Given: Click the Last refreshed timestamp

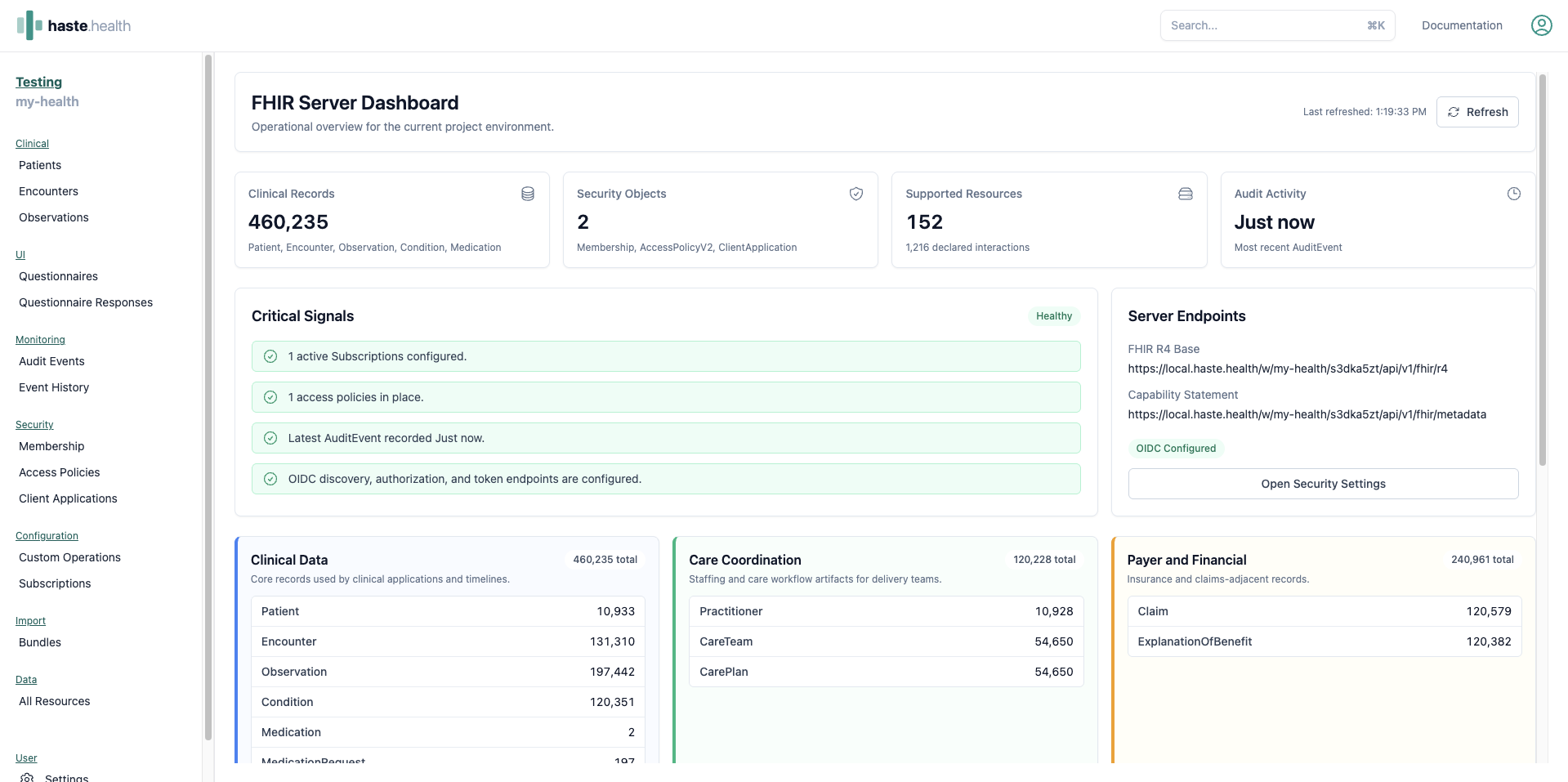Looking at the screenshot, I should (x=1365, y=112).
